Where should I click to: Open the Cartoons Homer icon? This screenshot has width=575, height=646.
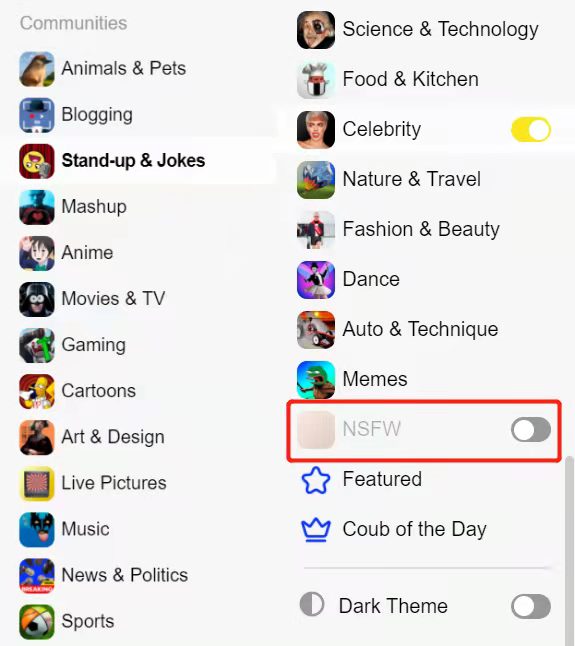coord(37,391)
